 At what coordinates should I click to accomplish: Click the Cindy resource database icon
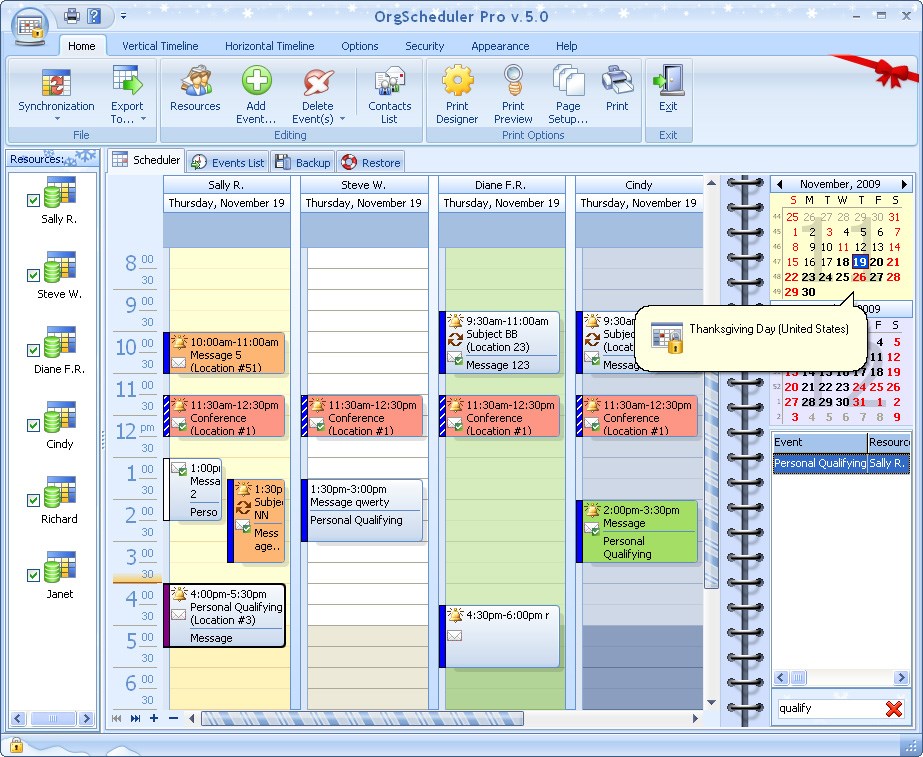pos(60,417)
